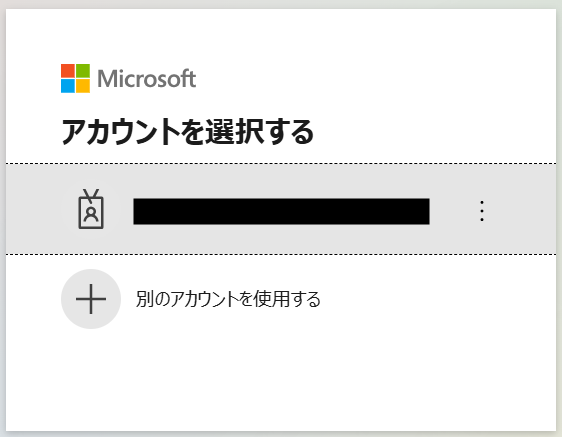562x437 pixels.
Task: Click the gray circle behind plus sign
Action: coord(91,299)
